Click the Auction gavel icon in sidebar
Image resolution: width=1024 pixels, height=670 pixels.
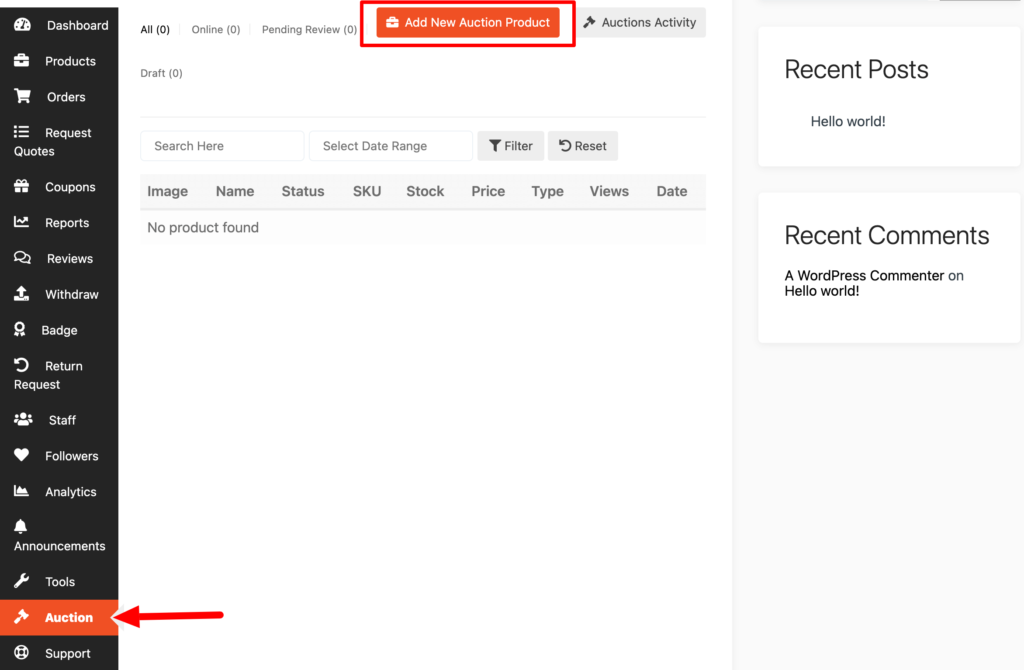click(22, 616)
